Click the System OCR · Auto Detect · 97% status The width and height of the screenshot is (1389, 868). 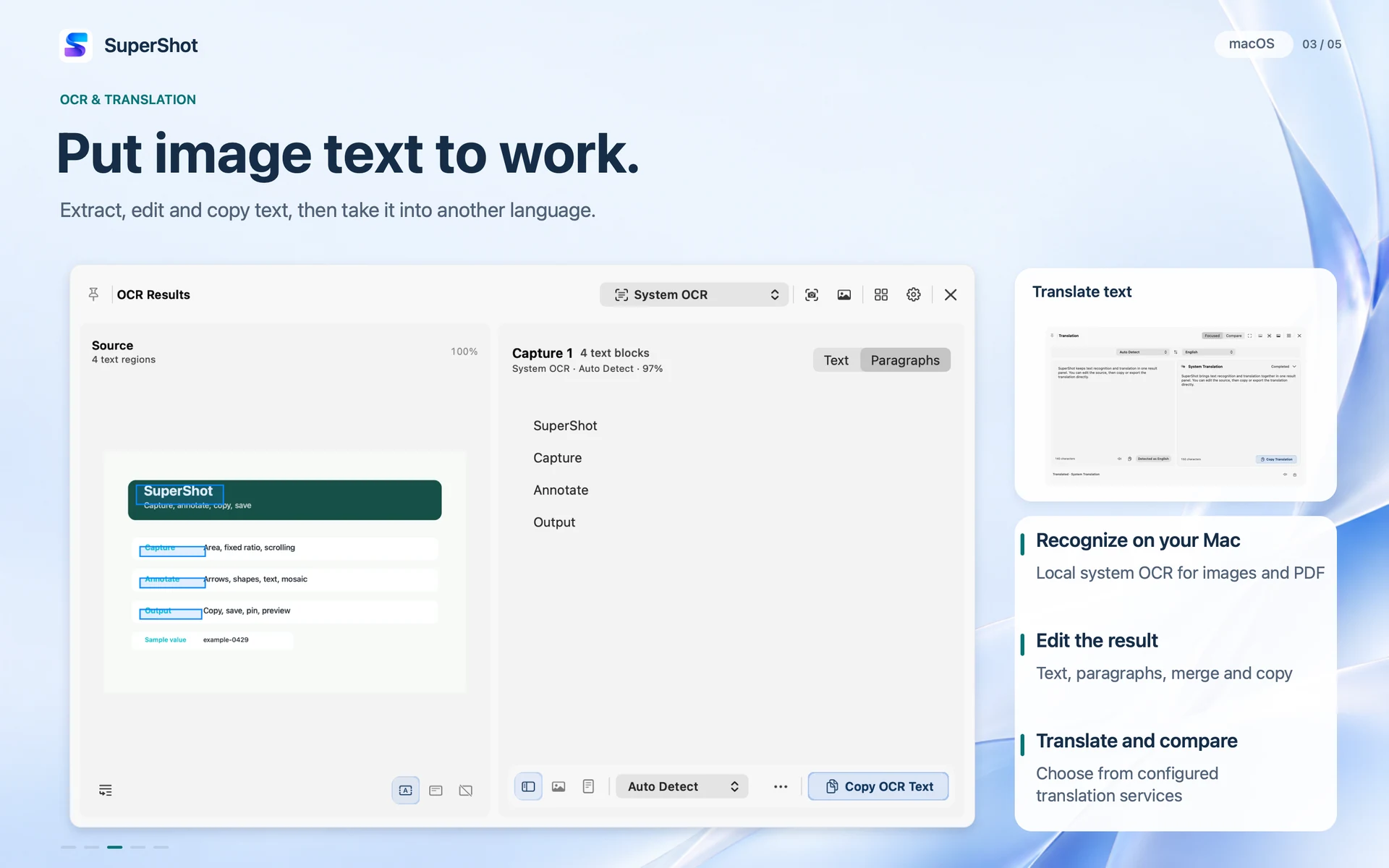[x=587, y=369]
